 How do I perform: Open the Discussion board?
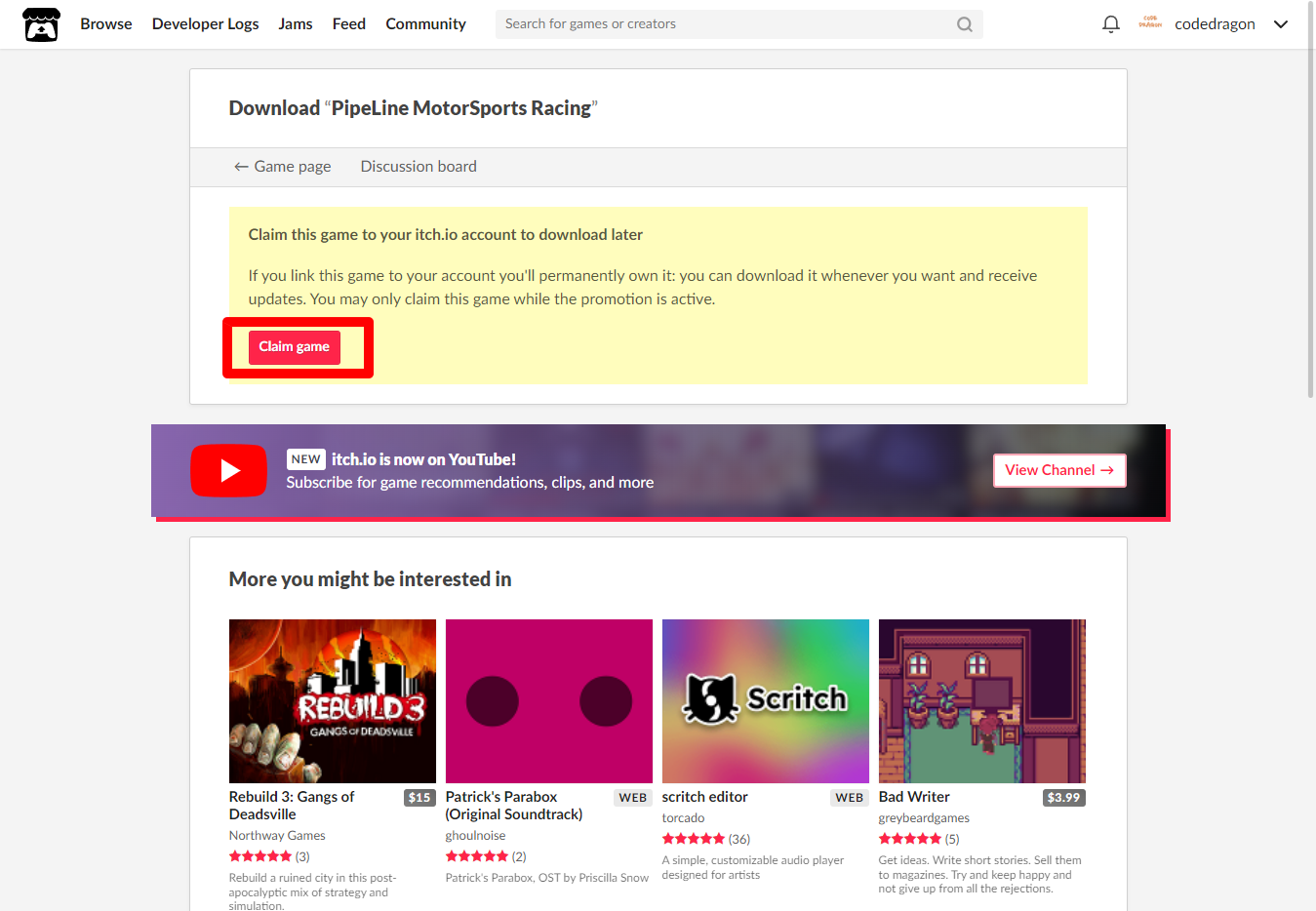click(x=419, y=167)
